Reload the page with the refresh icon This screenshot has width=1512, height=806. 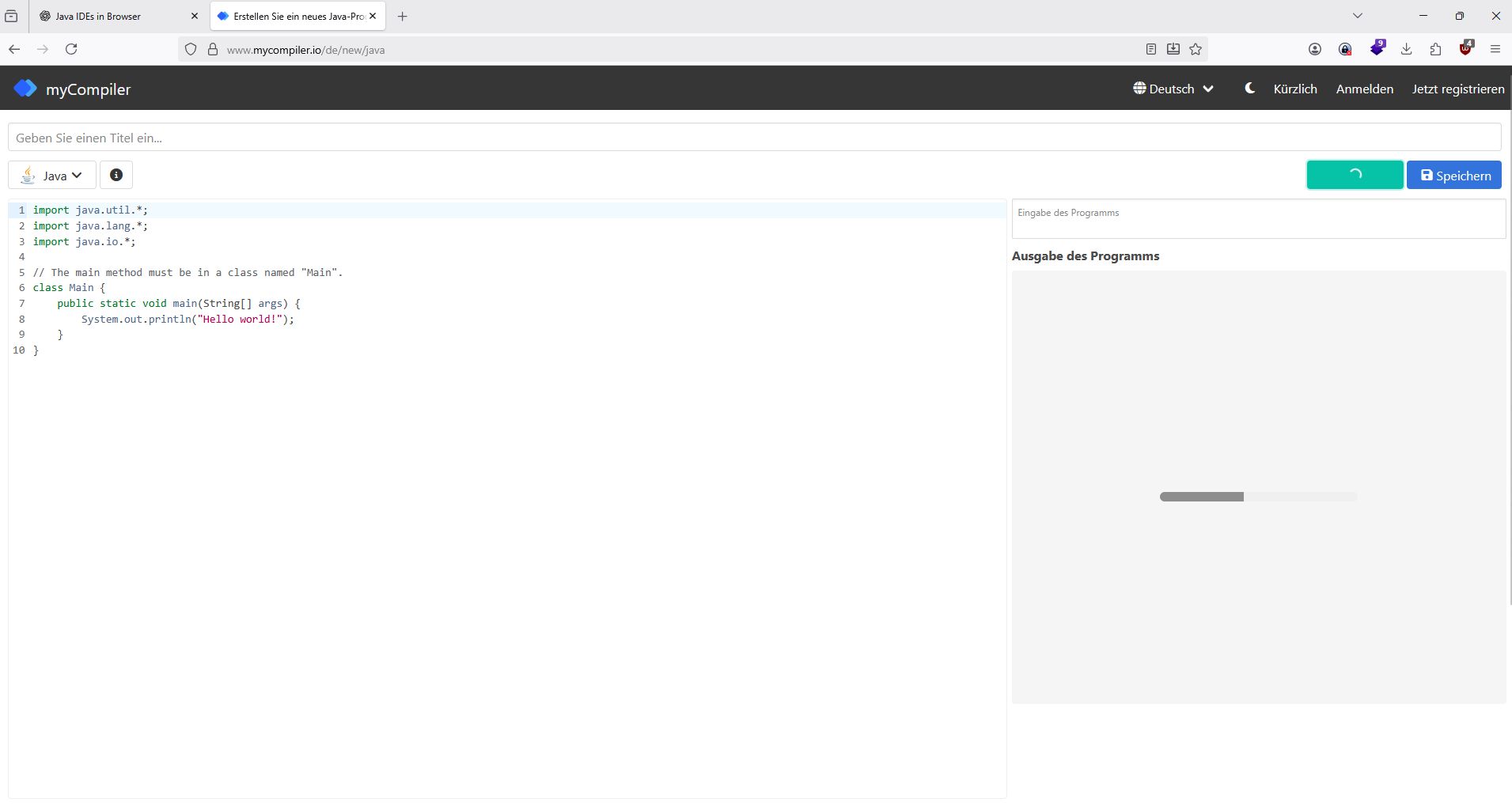71,49
